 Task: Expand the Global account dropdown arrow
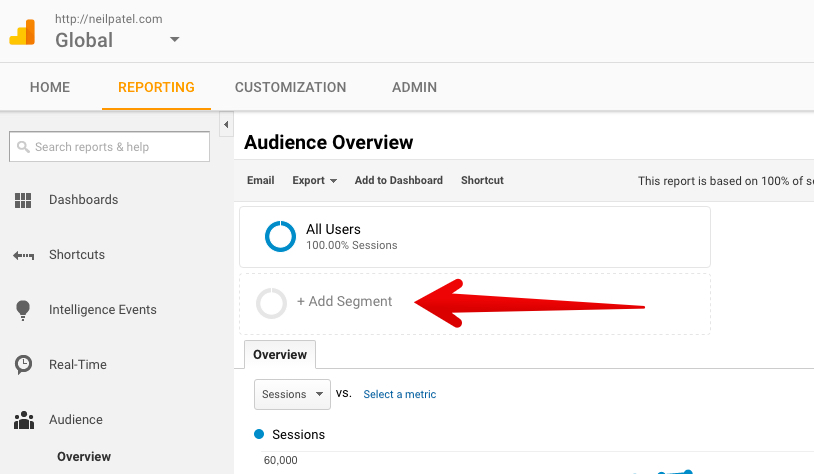pyautogui.click(x=175, y=39)
